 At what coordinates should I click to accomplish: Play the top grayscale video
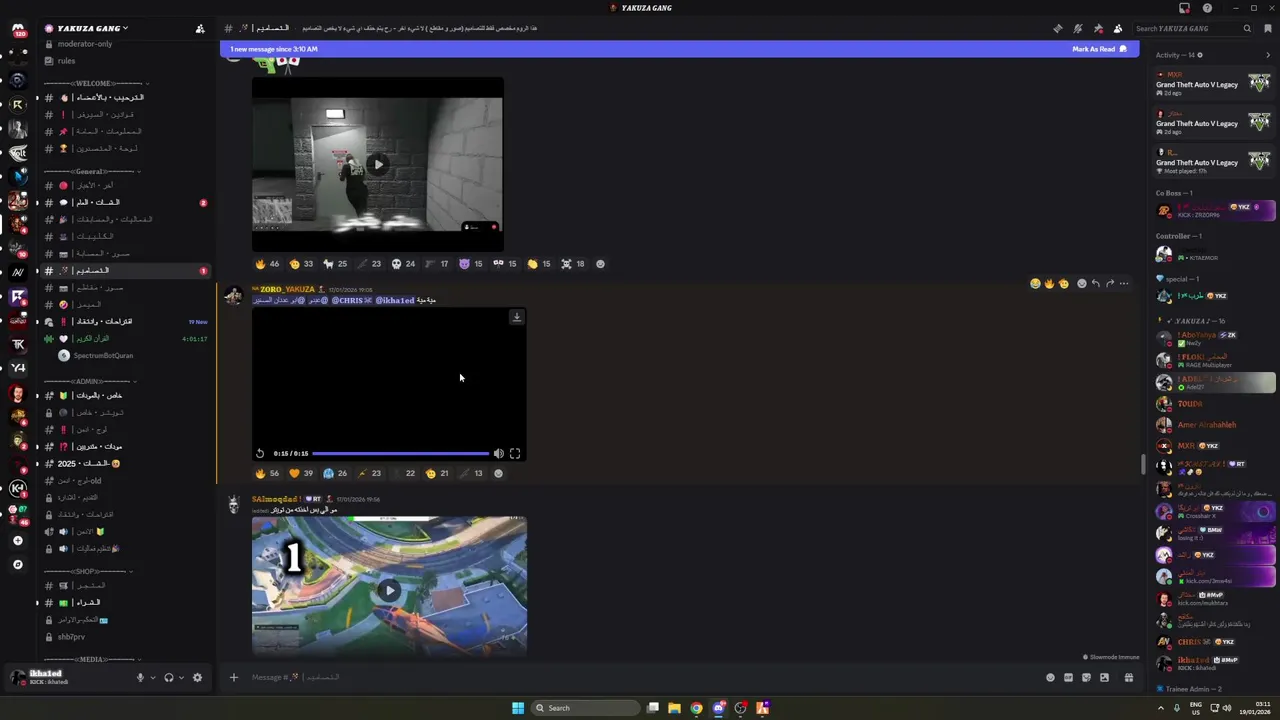coord(378,164)
